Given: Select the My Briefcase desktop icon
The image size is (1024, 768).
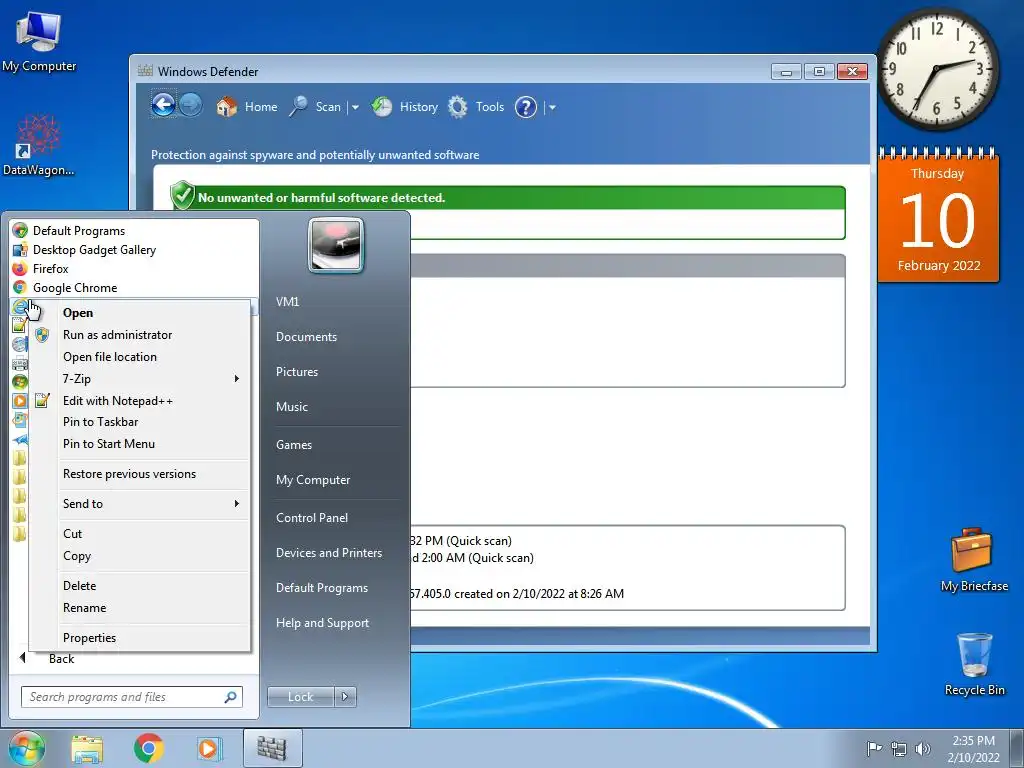Looking at the screenshot, I should (974, 560).
